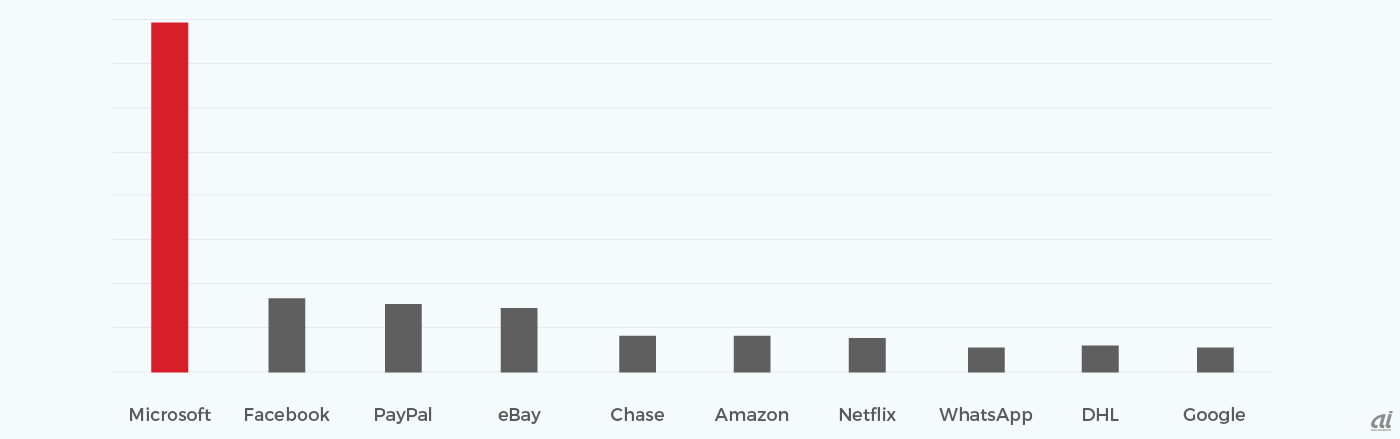Select the DHL bar
1400x439 pixels.
click(1100, 359)
